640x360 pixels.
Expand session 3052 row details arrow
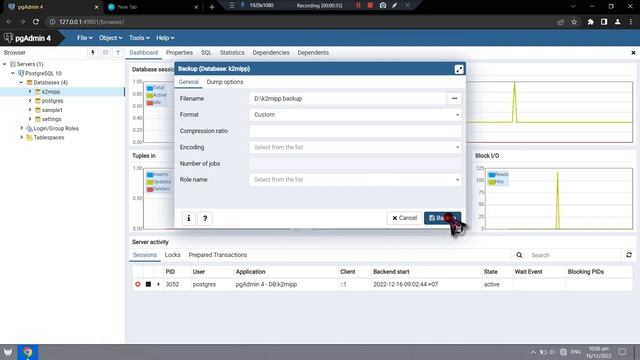pos(158,284)
